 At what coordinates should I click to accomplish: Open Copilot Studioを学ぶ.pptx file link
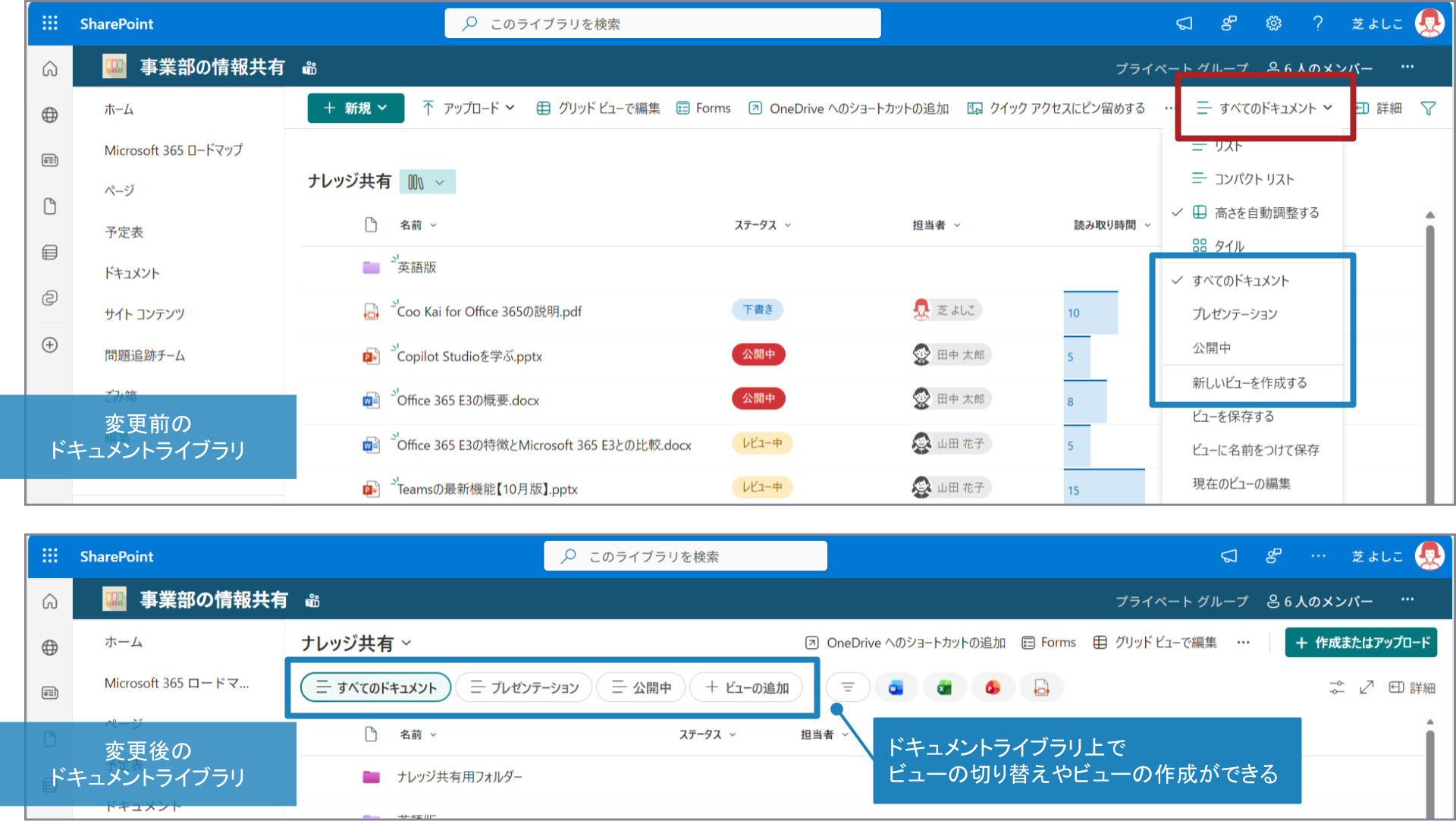pyautogui.click(x=469, y=357)
